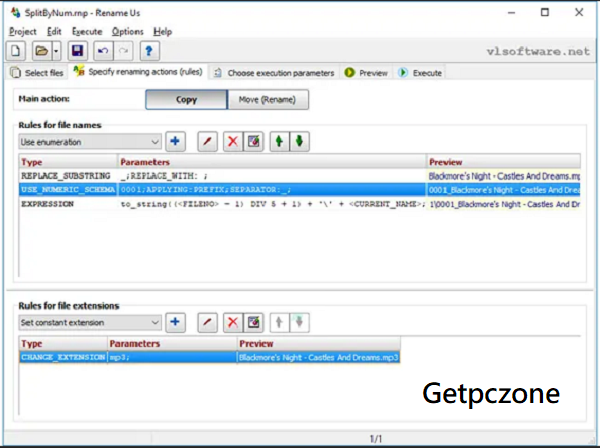The width and height of the screenshot is (600, 448).
Task: Maximize the Rename Us window
Action: (x=545, y=13)
